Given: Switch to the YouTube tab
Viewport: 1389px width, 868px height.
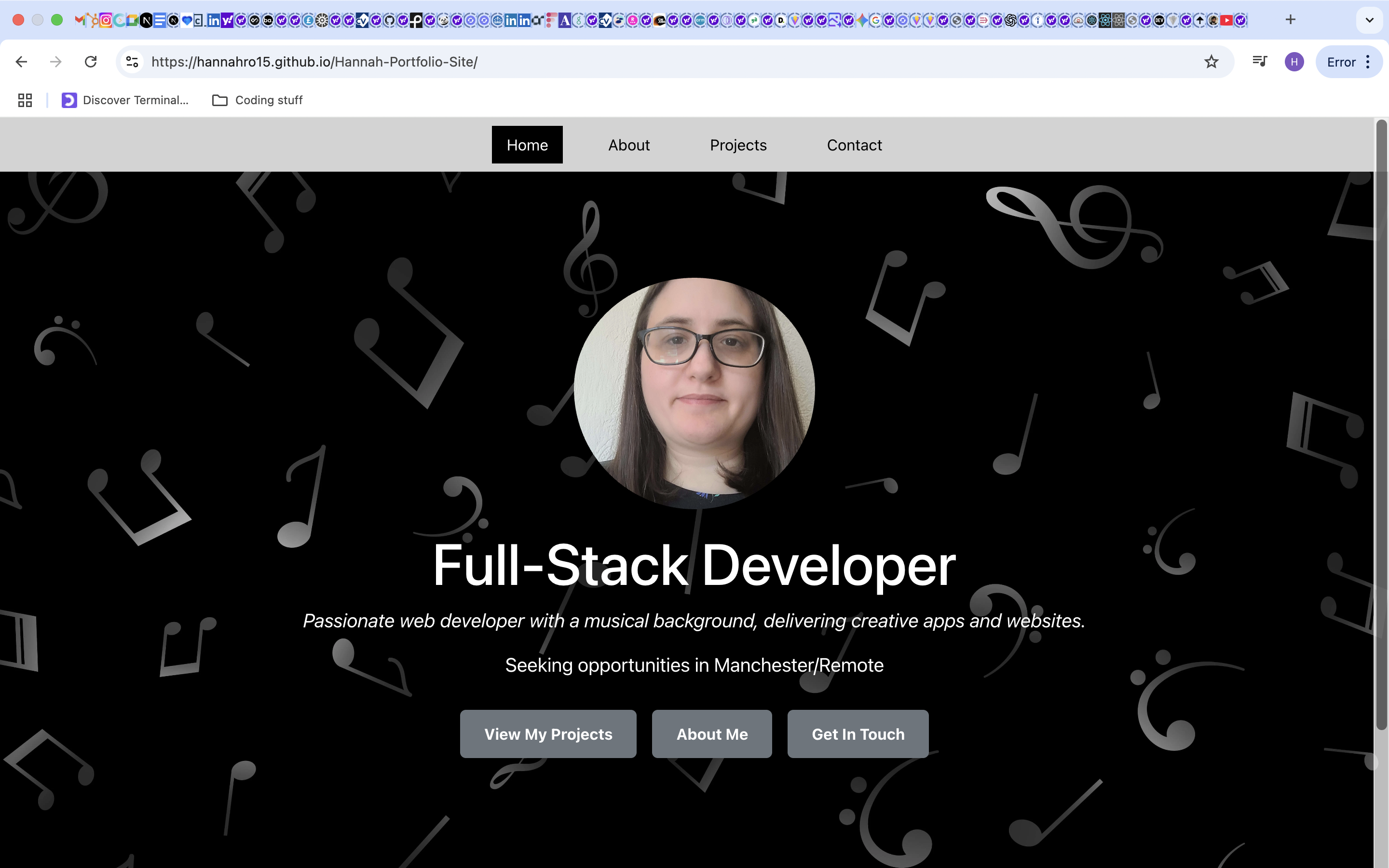Looking at the screenshot, I should pyautogui.click(x=1226, y=21).
